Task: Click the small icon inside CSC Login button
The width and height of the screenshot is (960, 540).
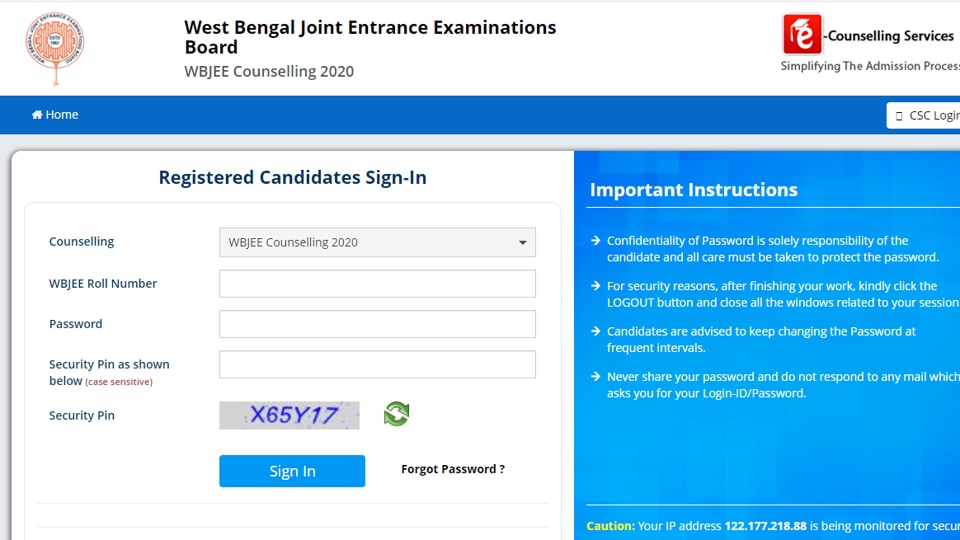Action: point(899,116)
